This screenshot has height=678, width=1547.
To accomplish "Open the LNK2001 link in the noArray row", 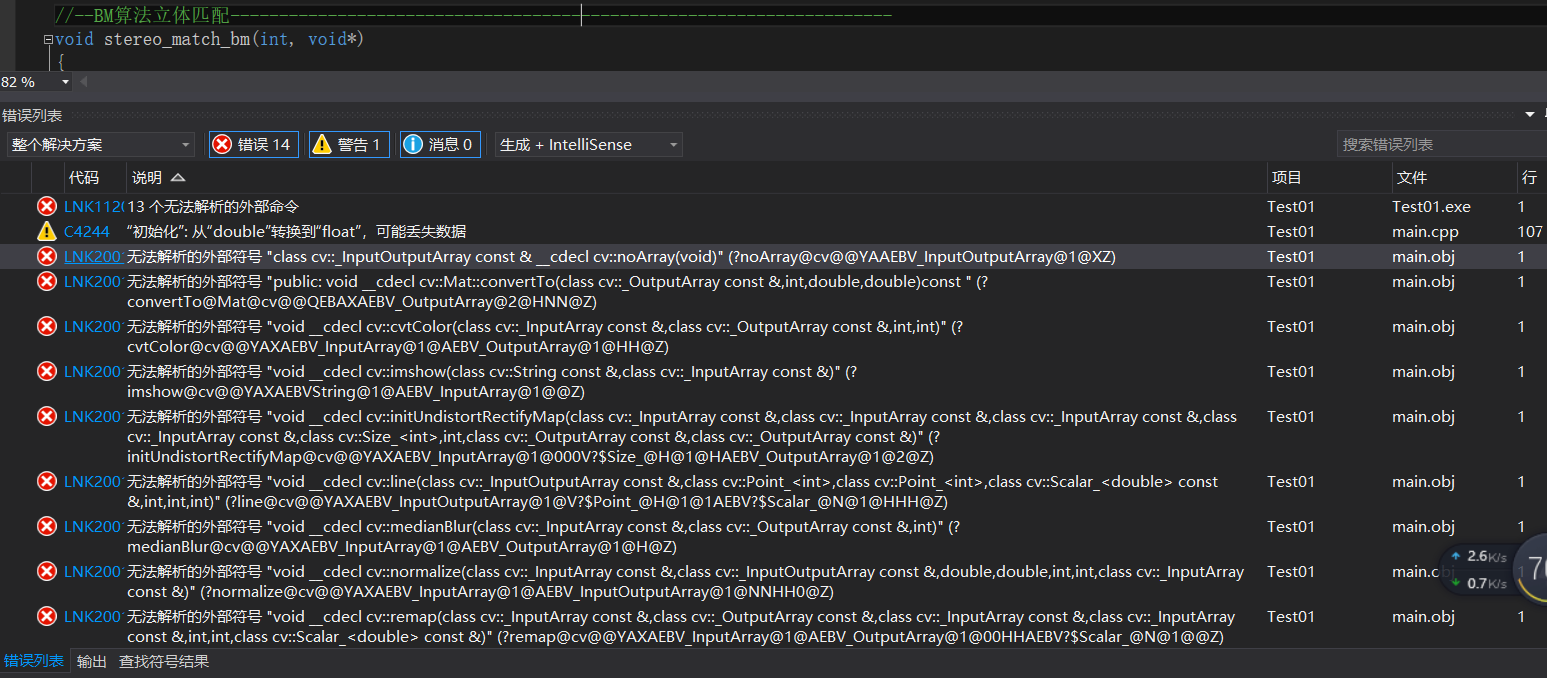I will tap(93, 257).
